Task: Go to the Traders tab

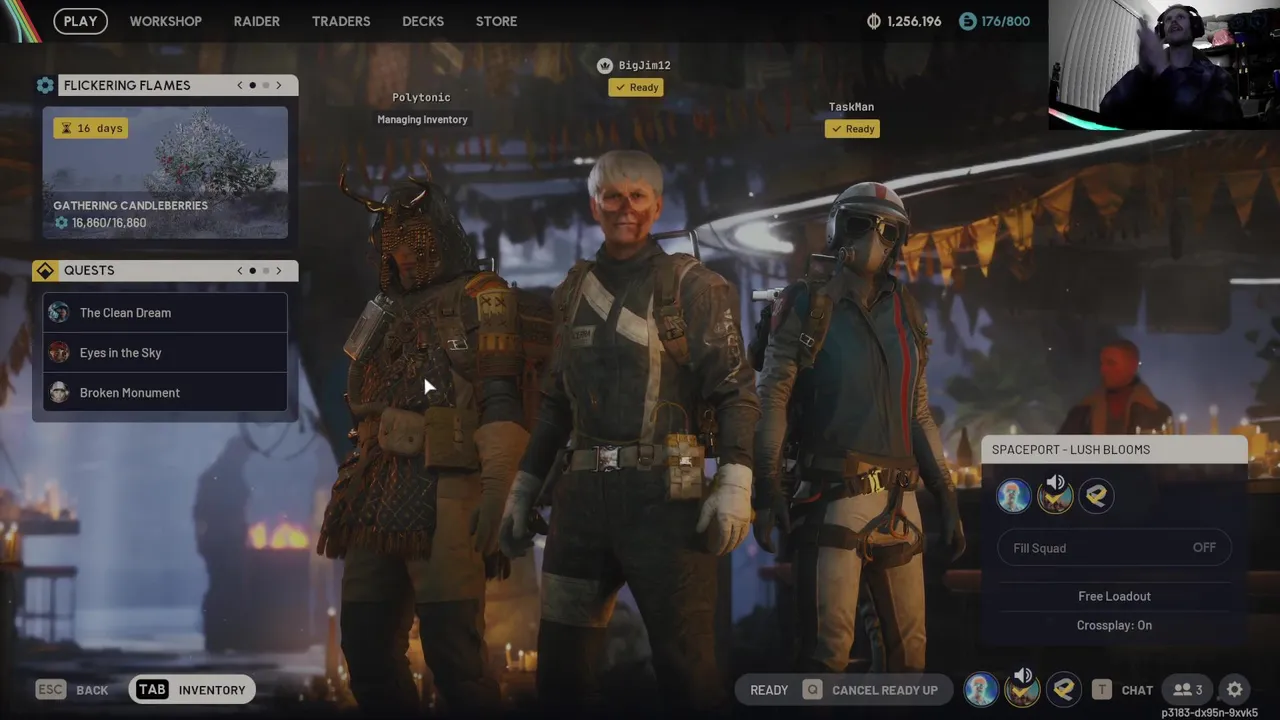Action: pos(341,21)
